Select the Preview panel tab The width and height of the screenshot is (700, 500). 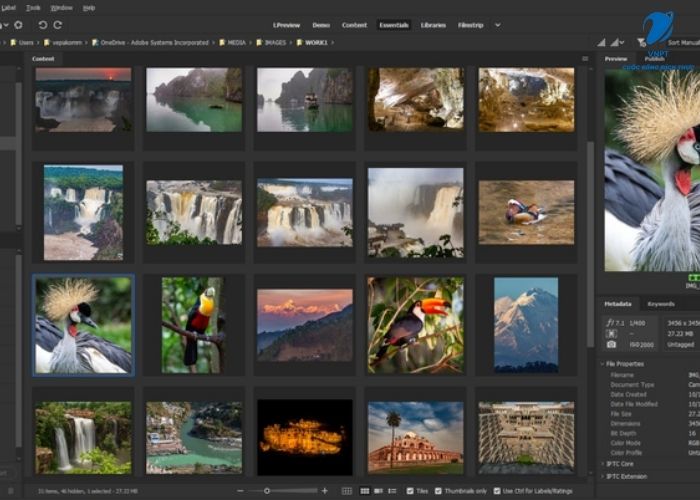coord(616,58)
